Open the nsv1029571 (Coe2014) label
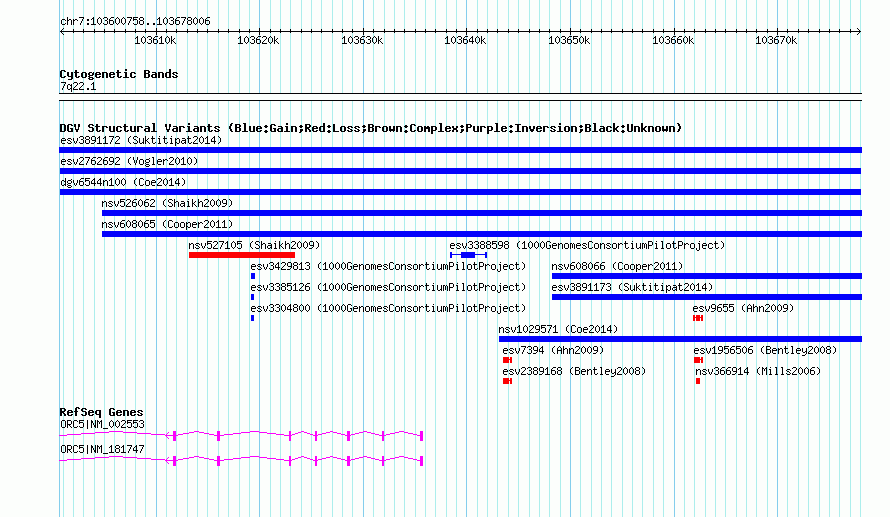Viewport: 890px width, 517px height. (x=558, y=329)
